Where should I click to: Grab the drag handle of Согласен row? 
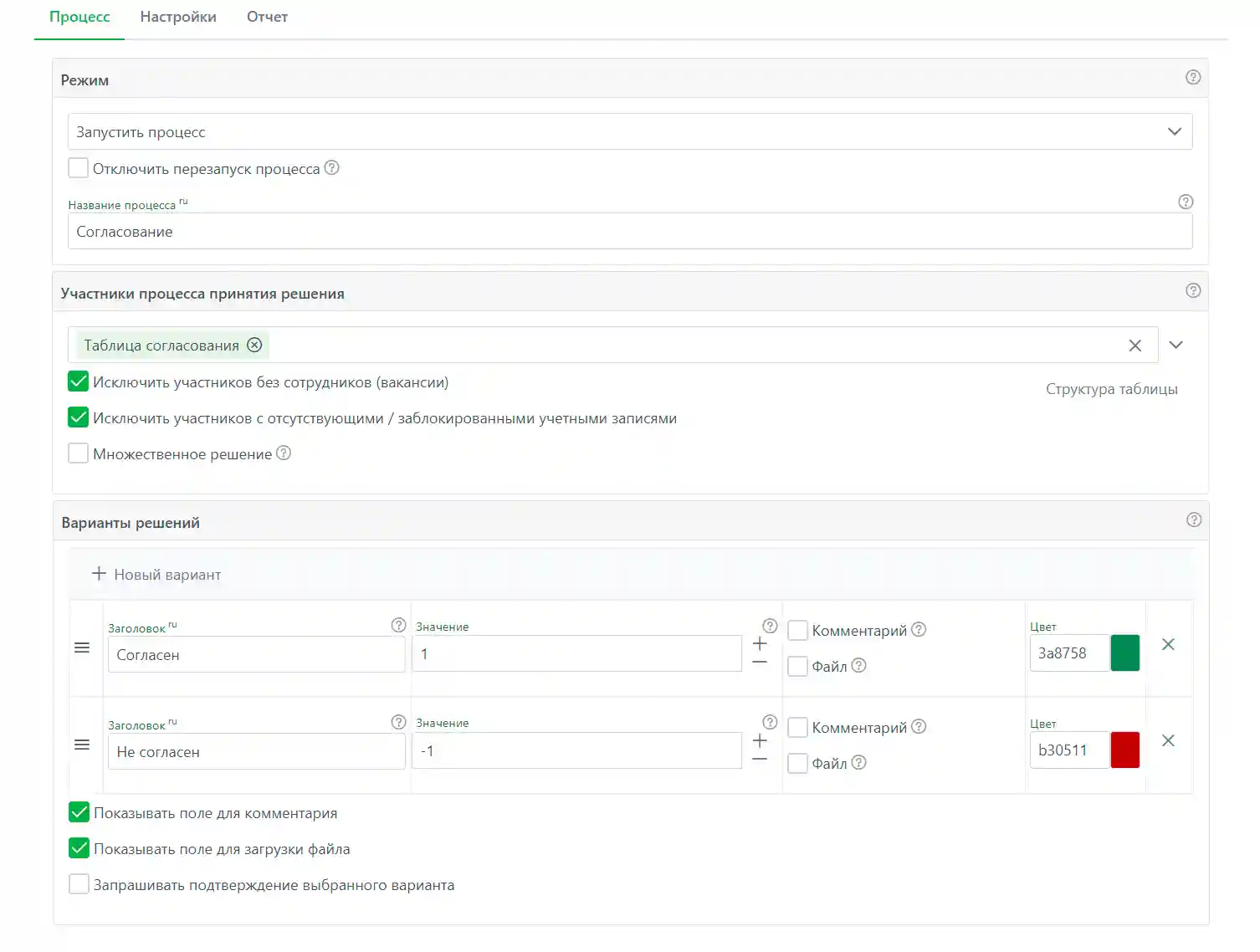point(82,647)
